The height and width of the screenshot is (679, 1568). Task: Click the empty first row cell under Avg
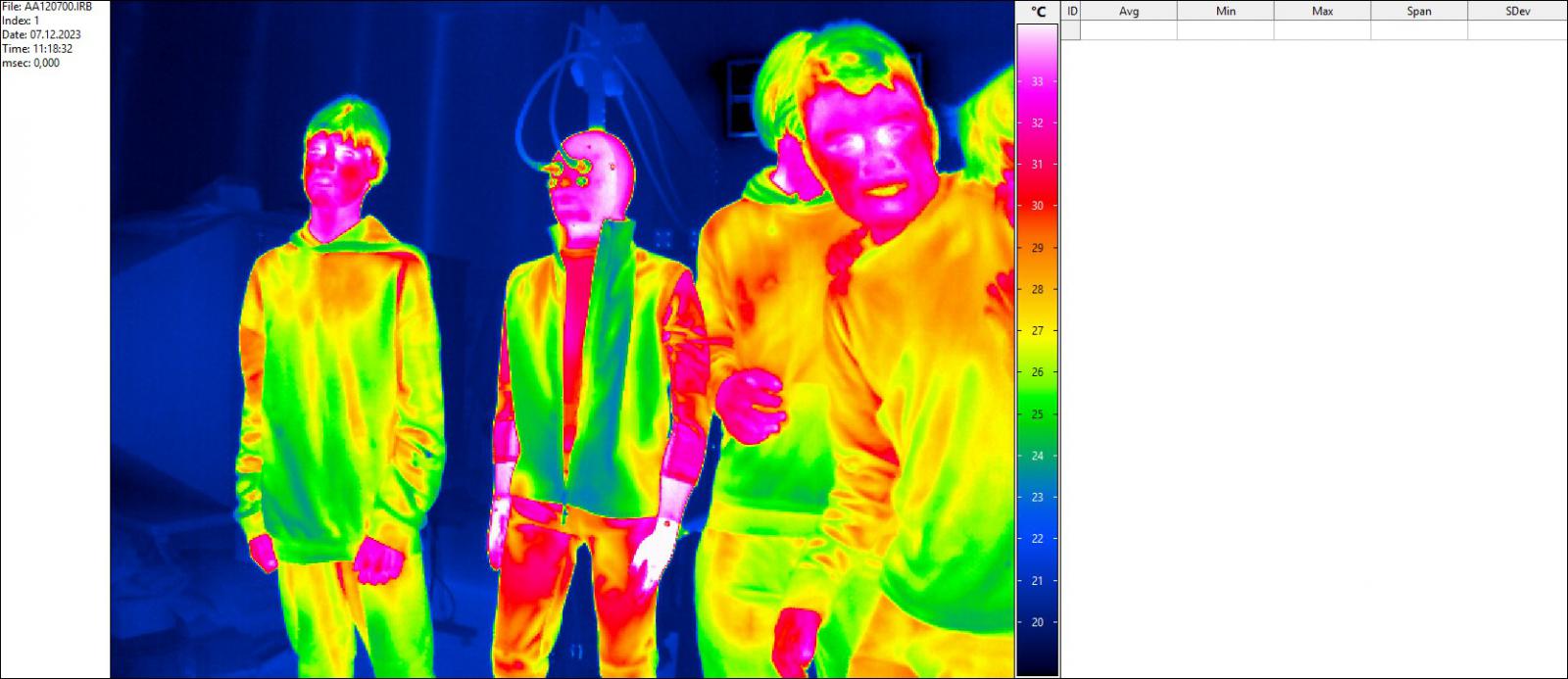point(1129,30)
